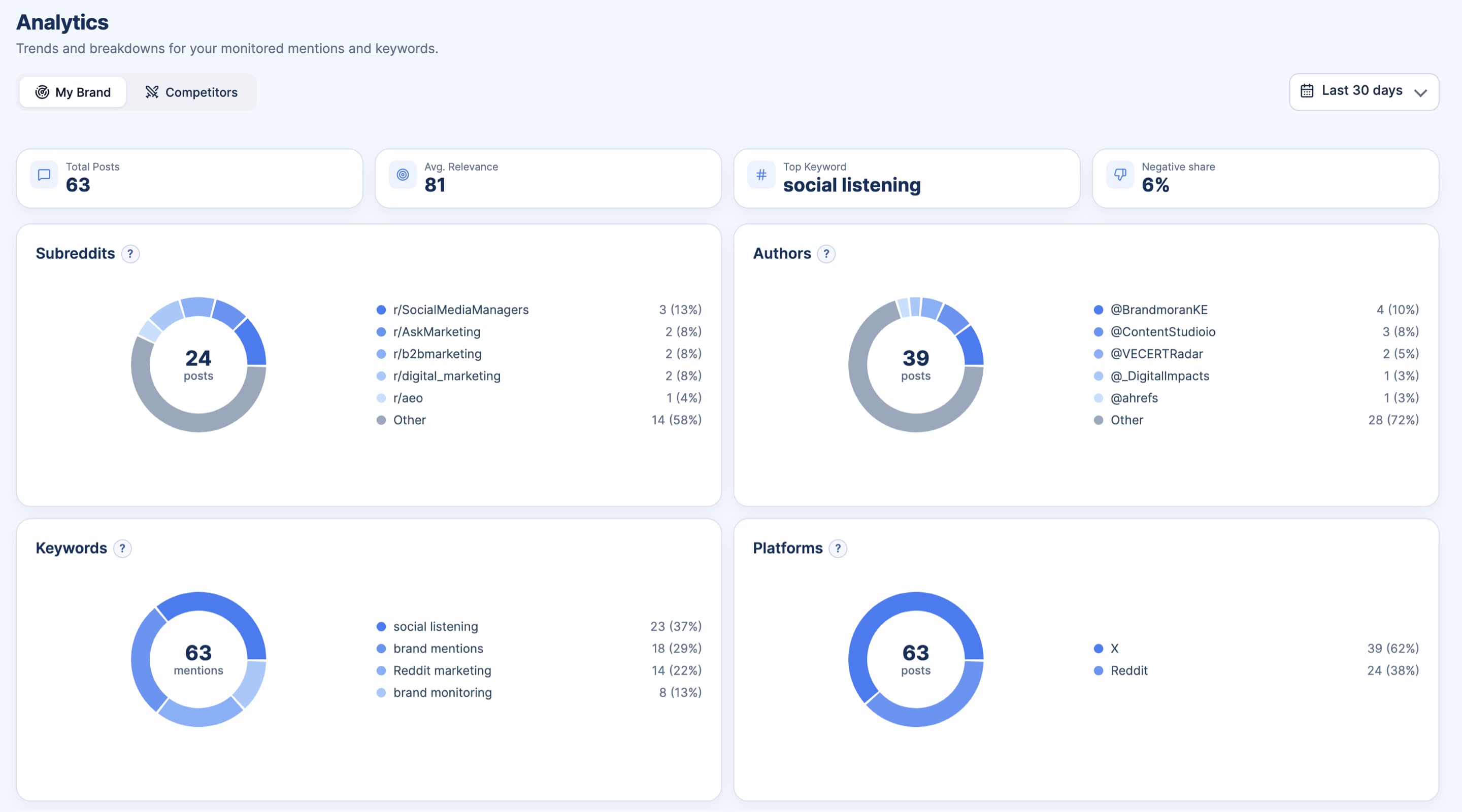Select the Other entry in Subreddits legend
Screen dimensions: 1462x812
click(539, 421)
